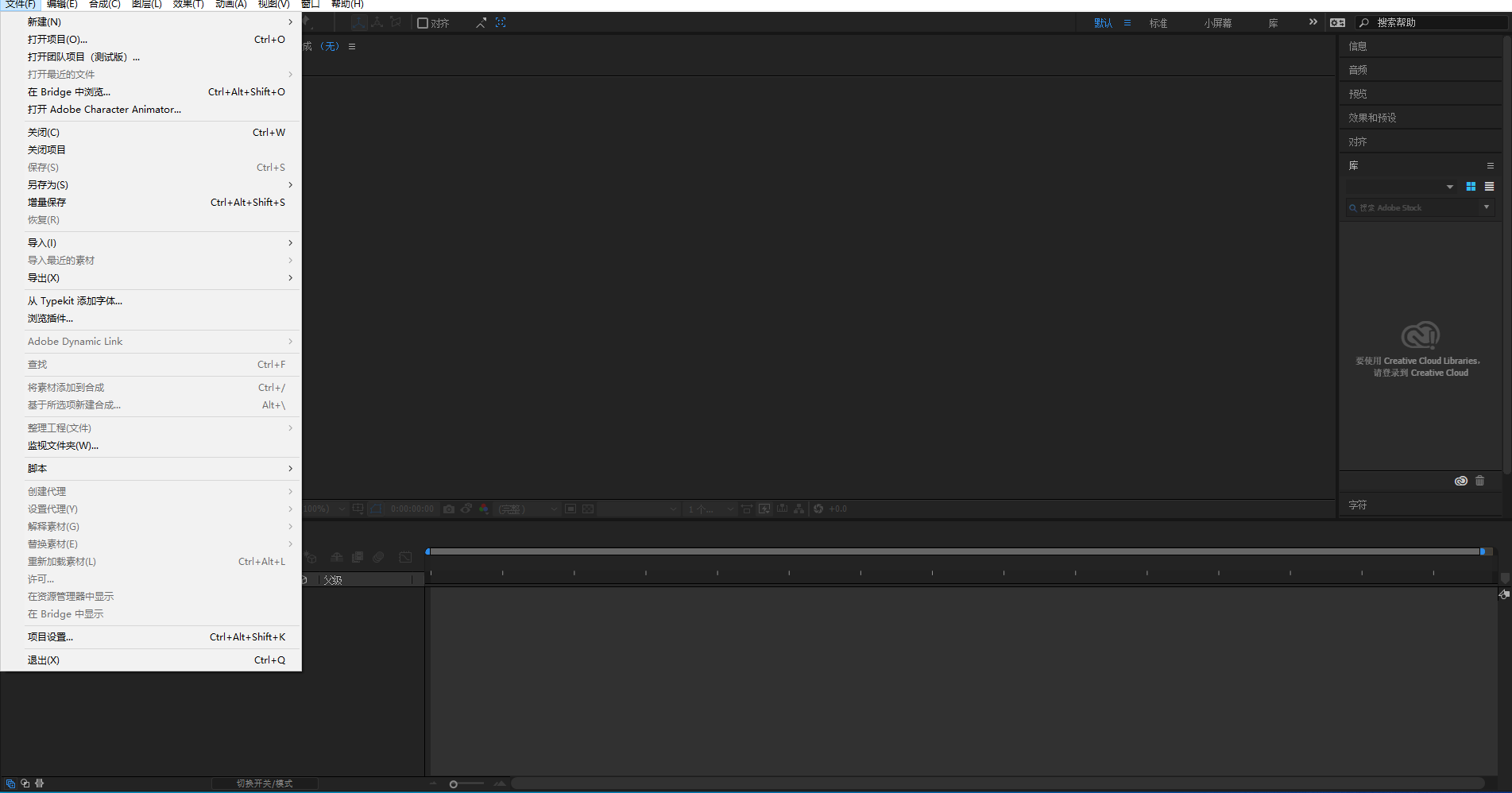Toggle draft 3D mode in timeline

point(311,557)
